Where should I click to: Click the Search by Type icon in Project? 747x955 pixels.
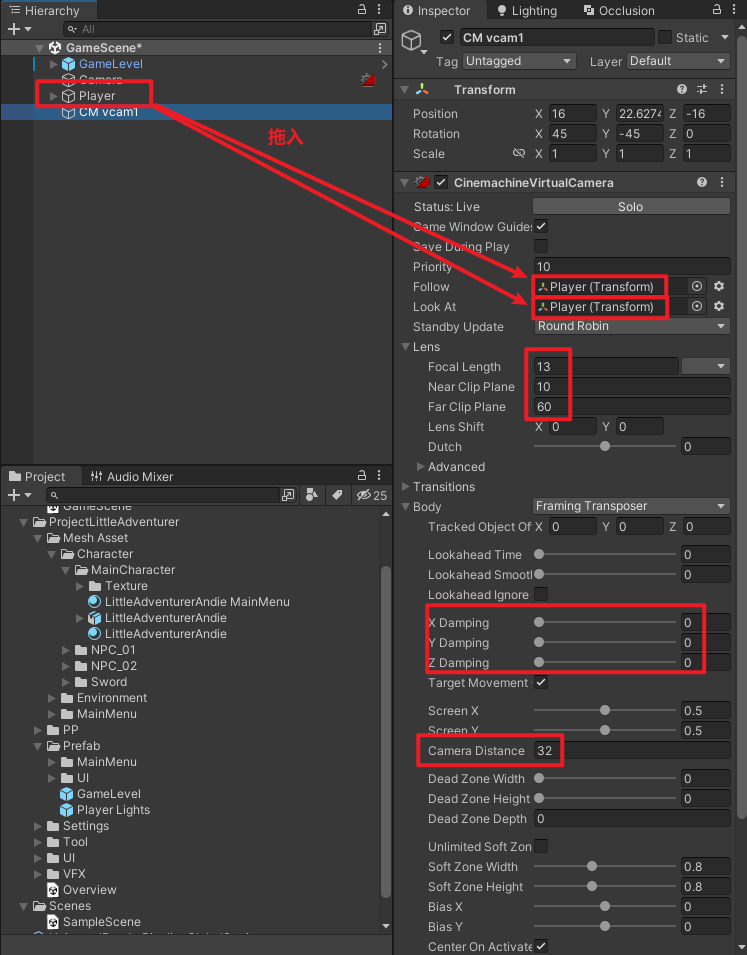312,495
